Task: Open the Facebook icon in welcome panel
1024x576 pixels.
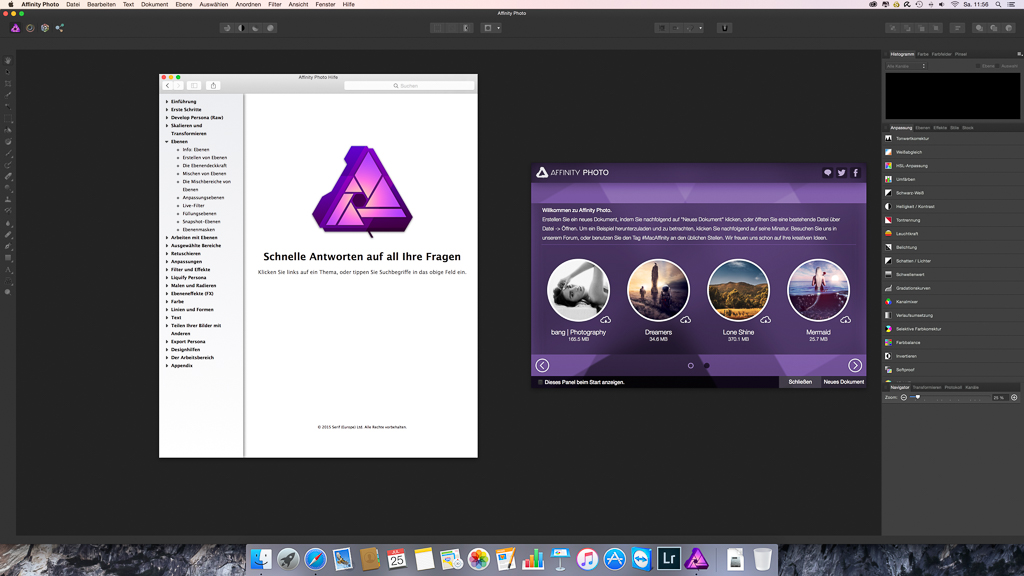Action: tap(856, 172)
